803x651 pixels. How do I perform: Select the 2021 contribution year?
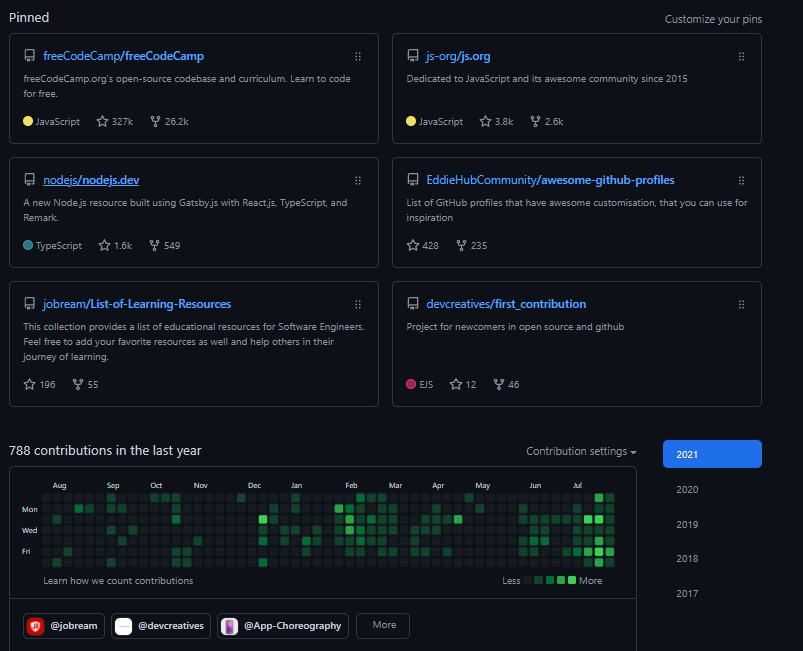tap(712, 454)
